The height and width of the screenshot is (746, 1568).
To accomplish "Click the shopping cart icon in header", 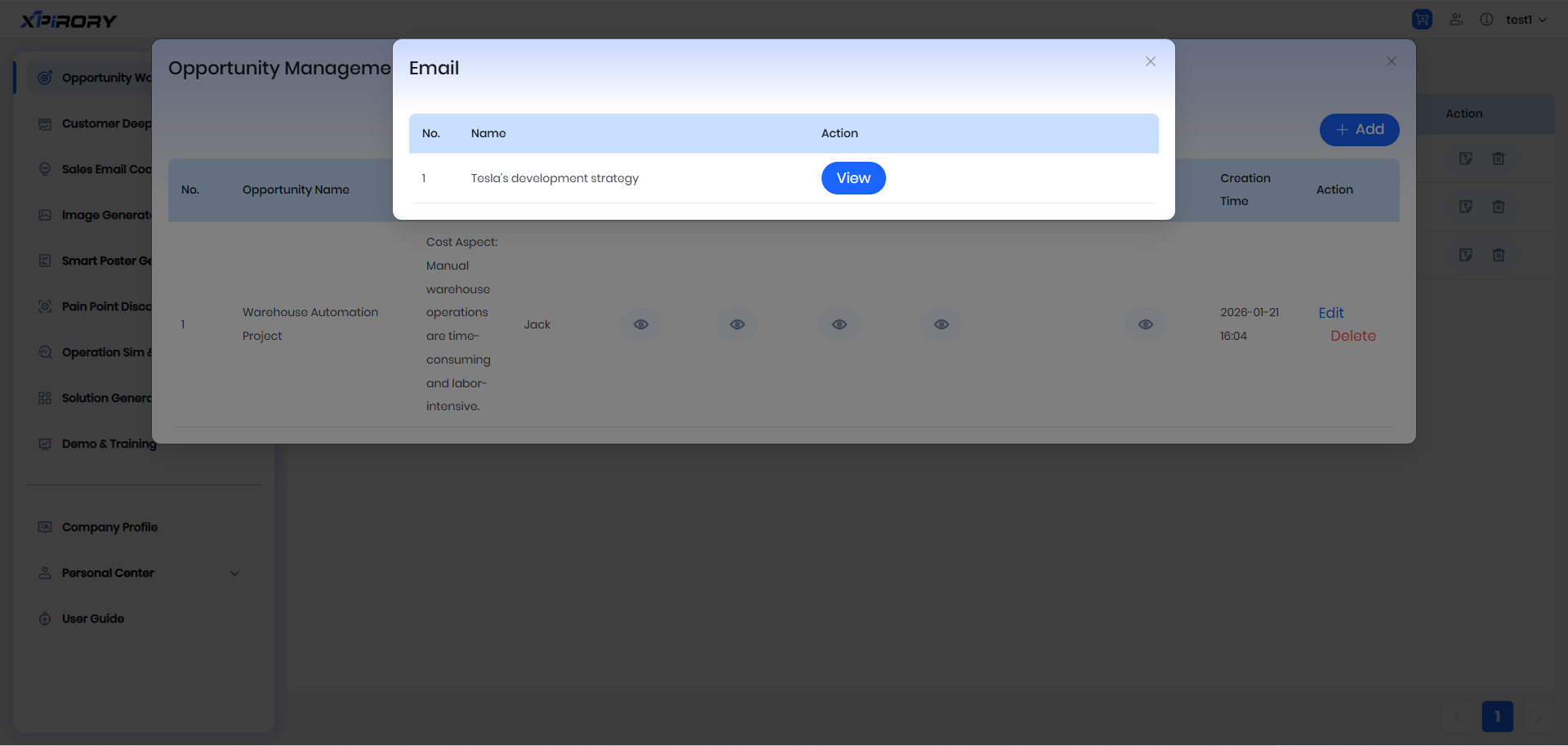I will coord(1422,20).
